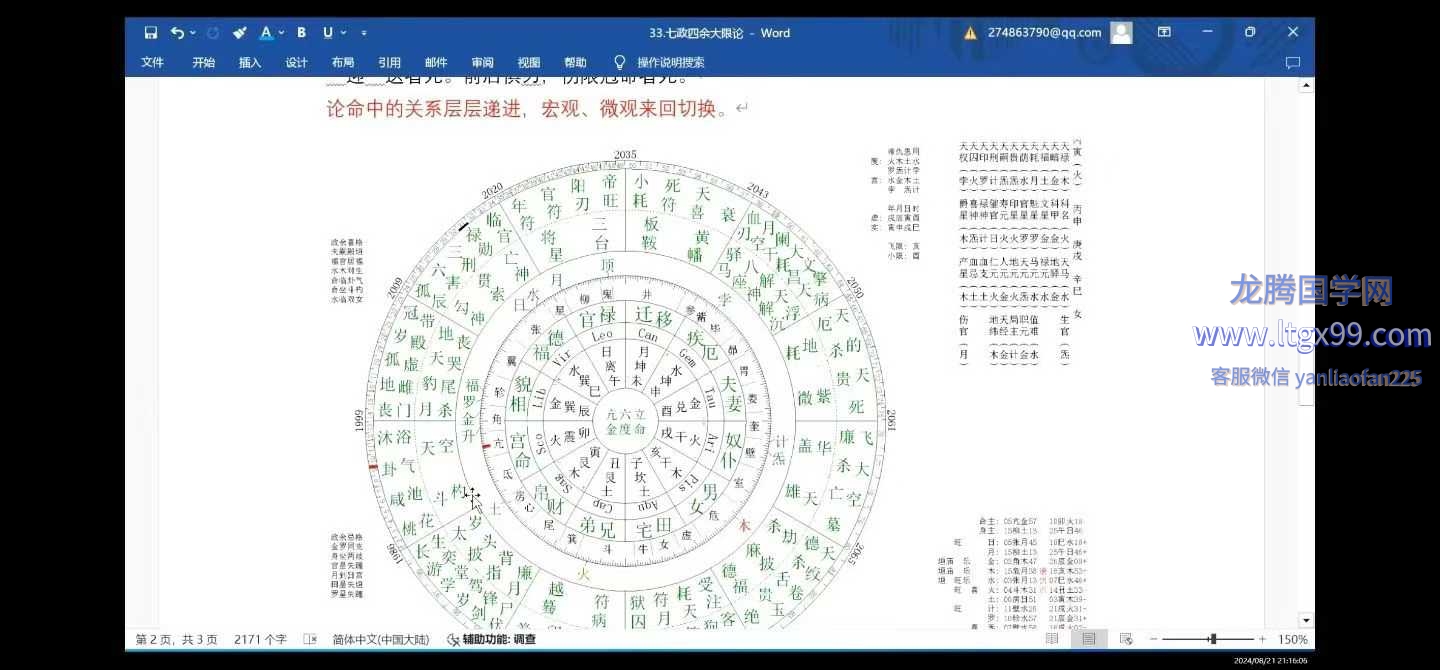This screenshot has width=1440, height=670.
Task: Click the spelling proofing icon in status bar
Action: click(310, 639)
